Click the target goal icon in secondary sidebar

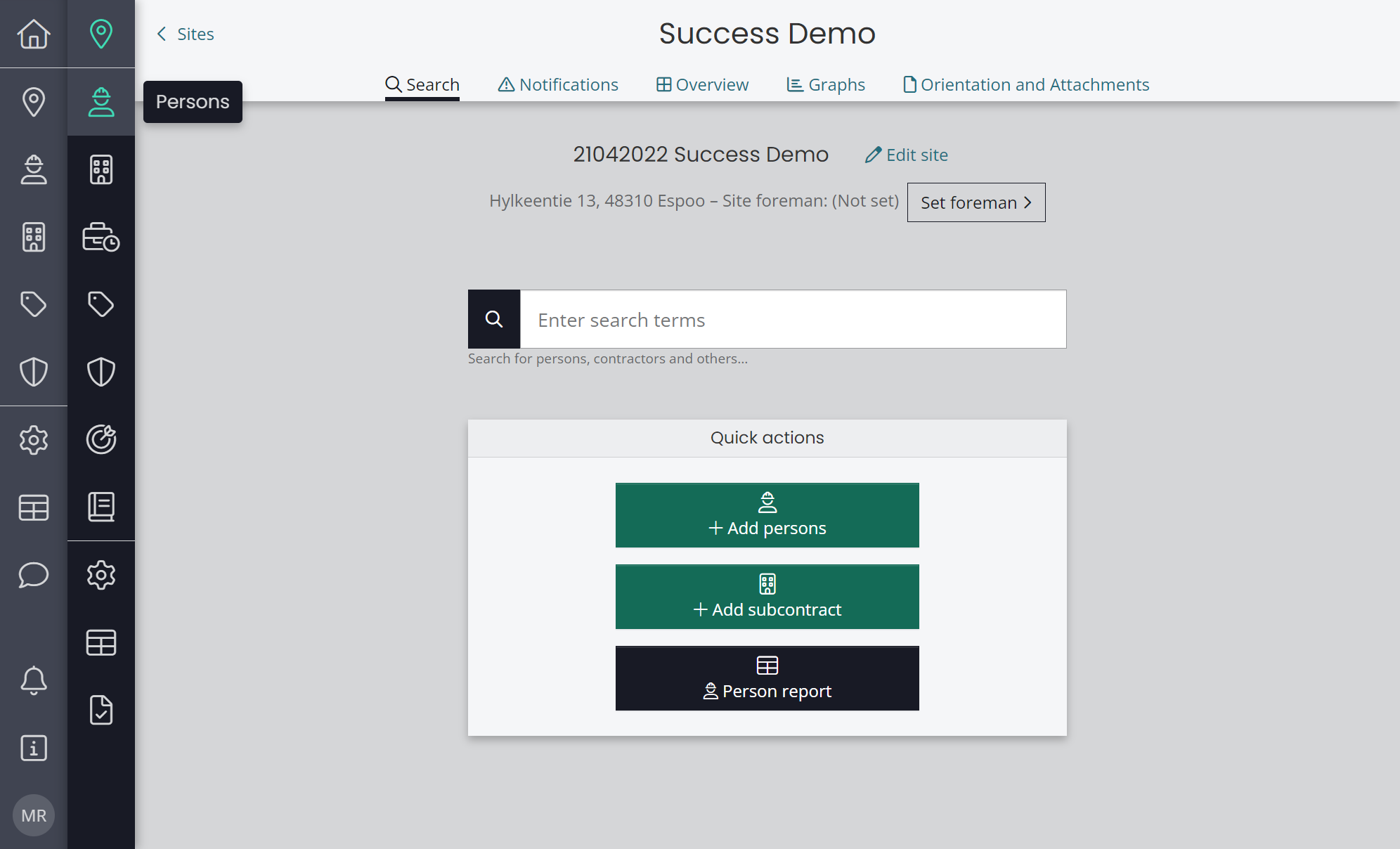coord(101,439)
